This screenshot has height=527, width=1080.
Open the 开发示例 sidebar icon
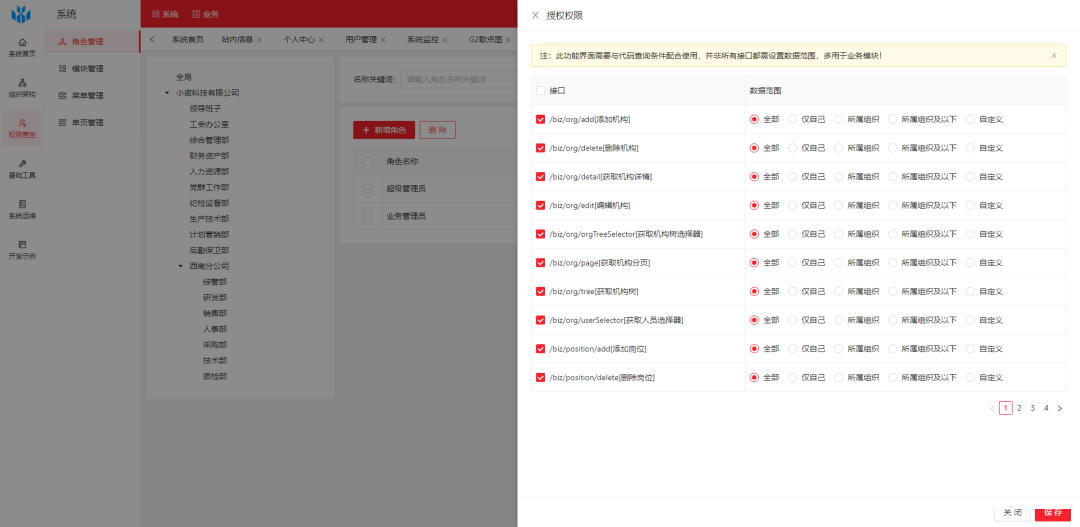[22, 249]
